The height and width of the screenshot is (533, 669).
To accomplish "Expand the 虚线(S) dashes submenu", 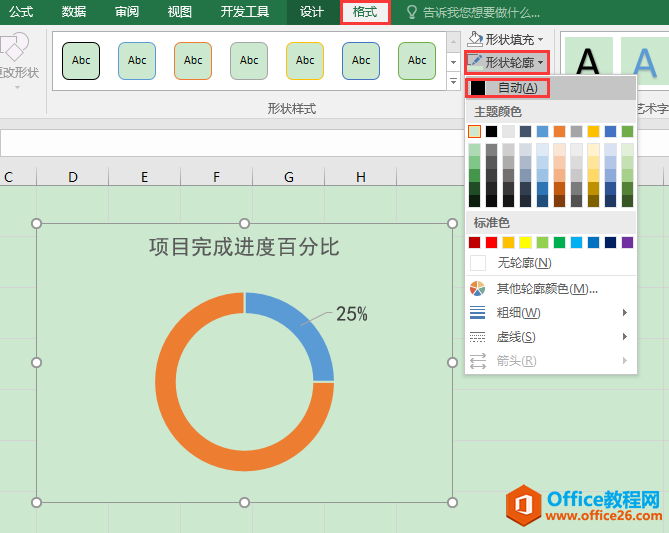I will point(551,337).
